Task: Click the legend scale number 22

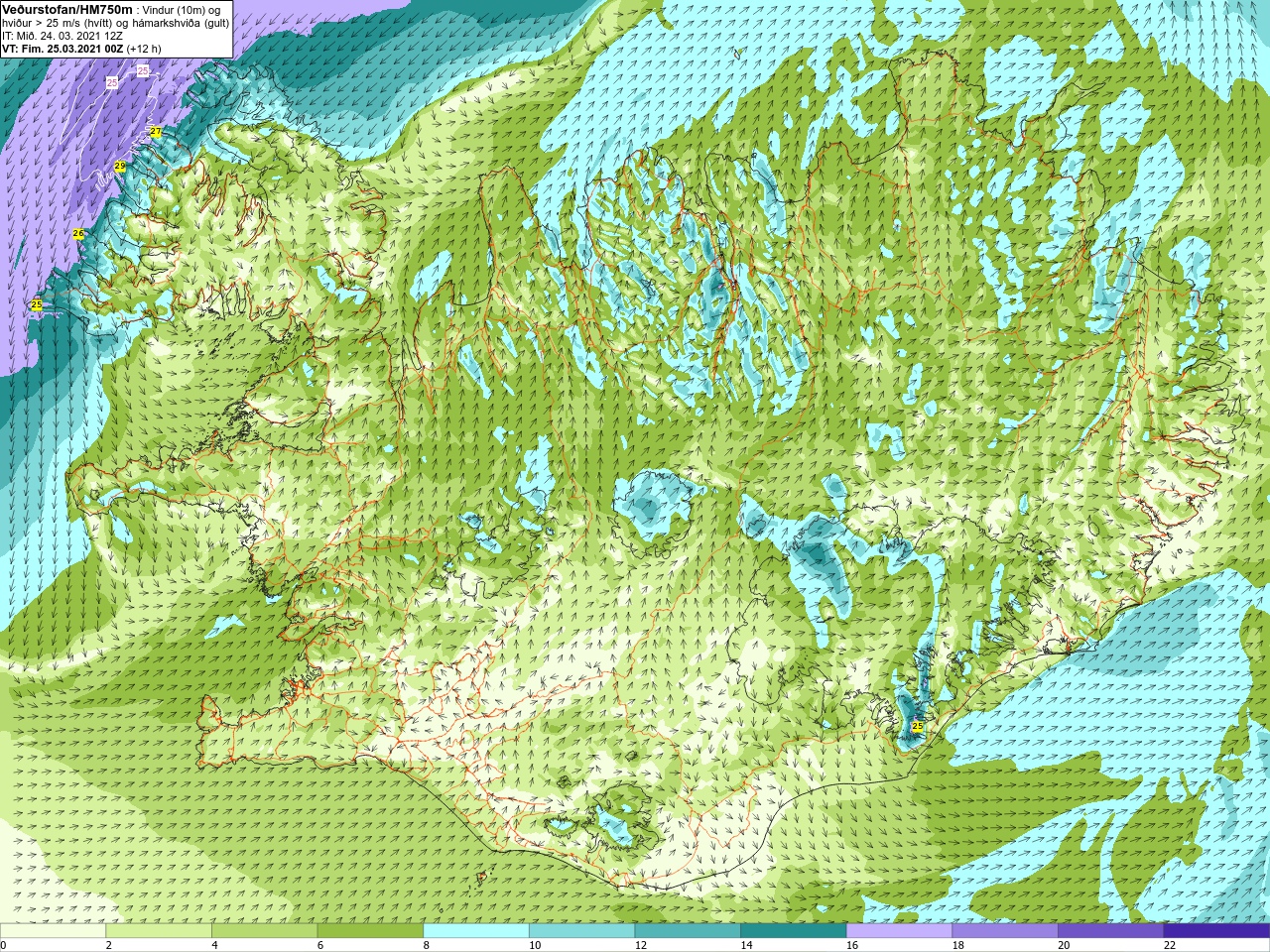Action: click(1170, 945)
